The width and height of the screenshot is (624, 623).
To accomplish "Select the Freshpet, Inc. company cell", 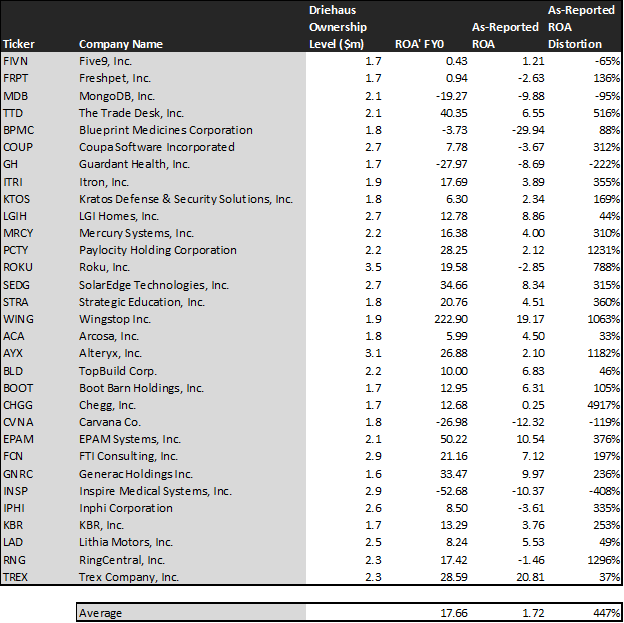I will coord(115,78).
